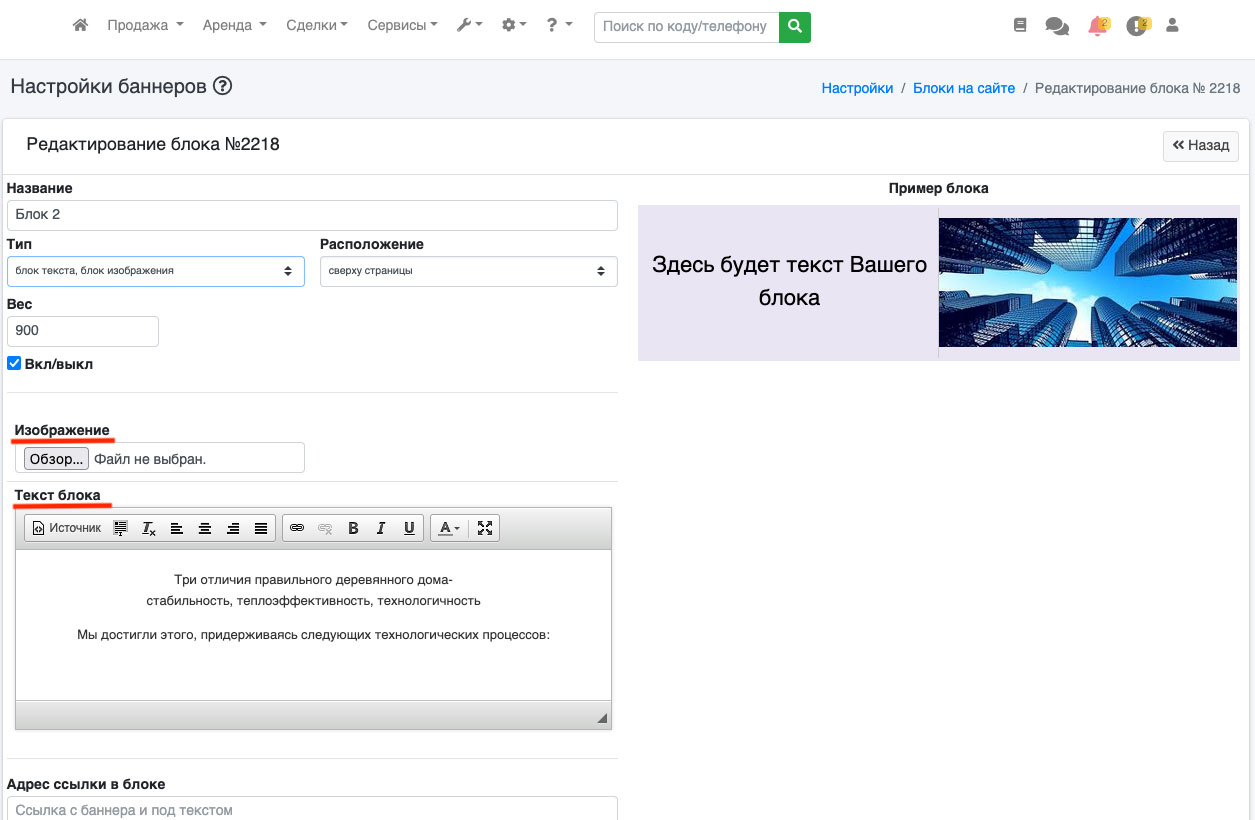1255x820 pixels.
Task: Open the chat messages icon
Action: [1057, 27]
